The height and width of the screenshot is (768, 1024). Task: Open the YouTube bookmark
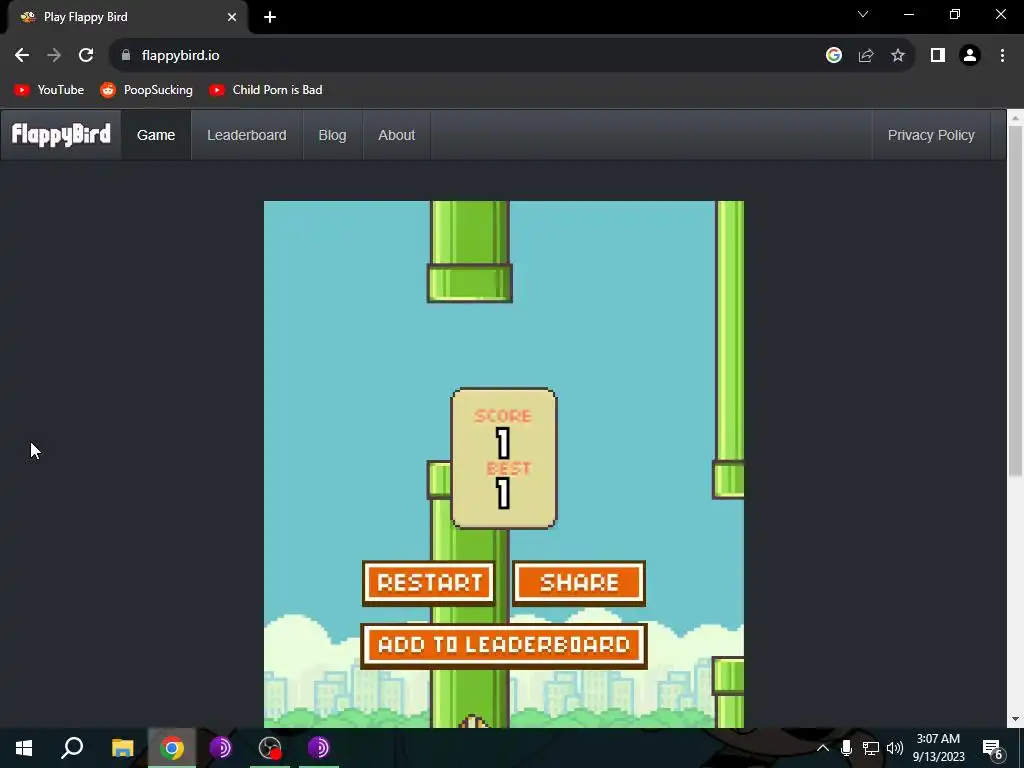point(49,90)
